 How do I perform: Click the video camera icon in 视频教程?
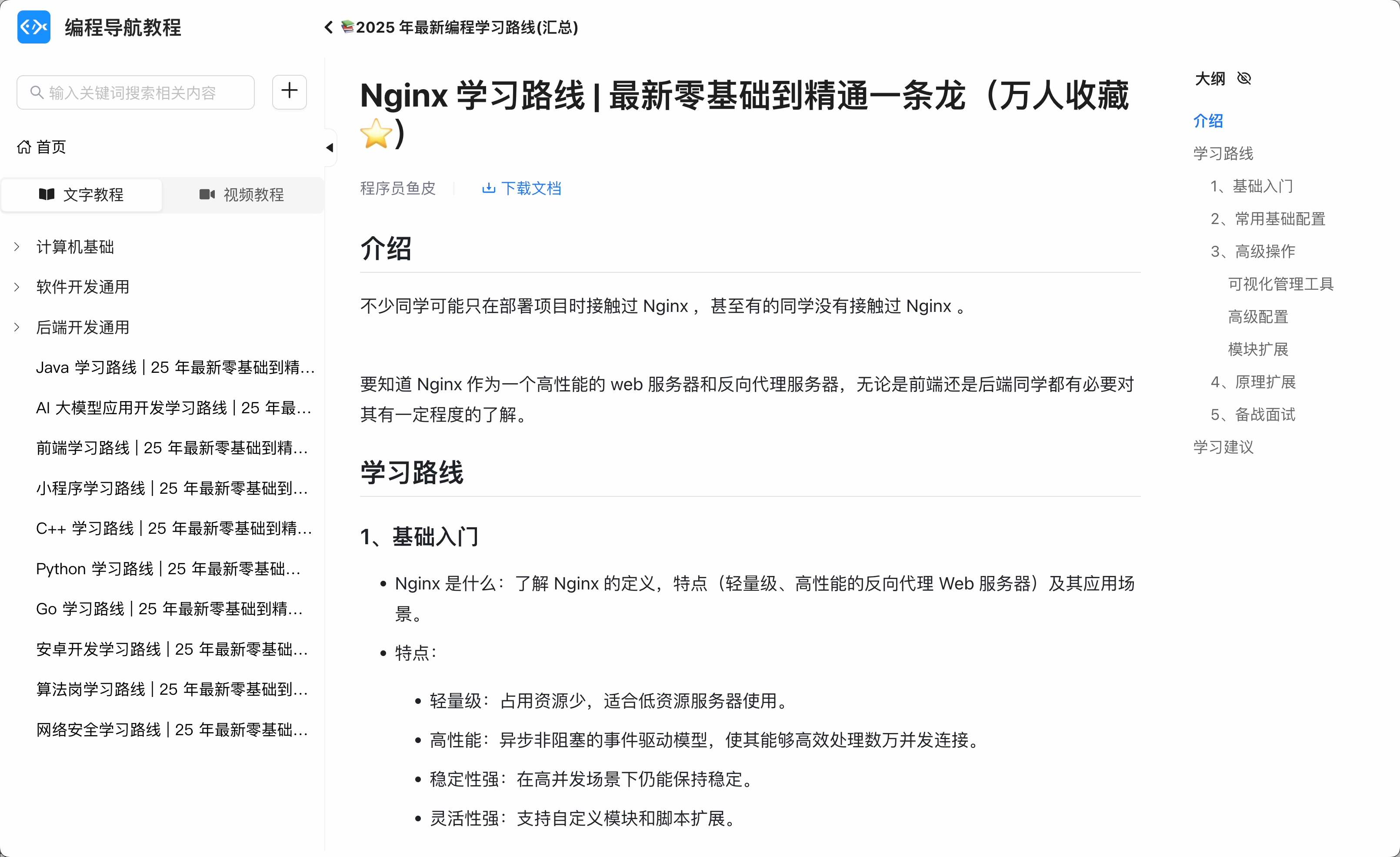tap(207, 194)
